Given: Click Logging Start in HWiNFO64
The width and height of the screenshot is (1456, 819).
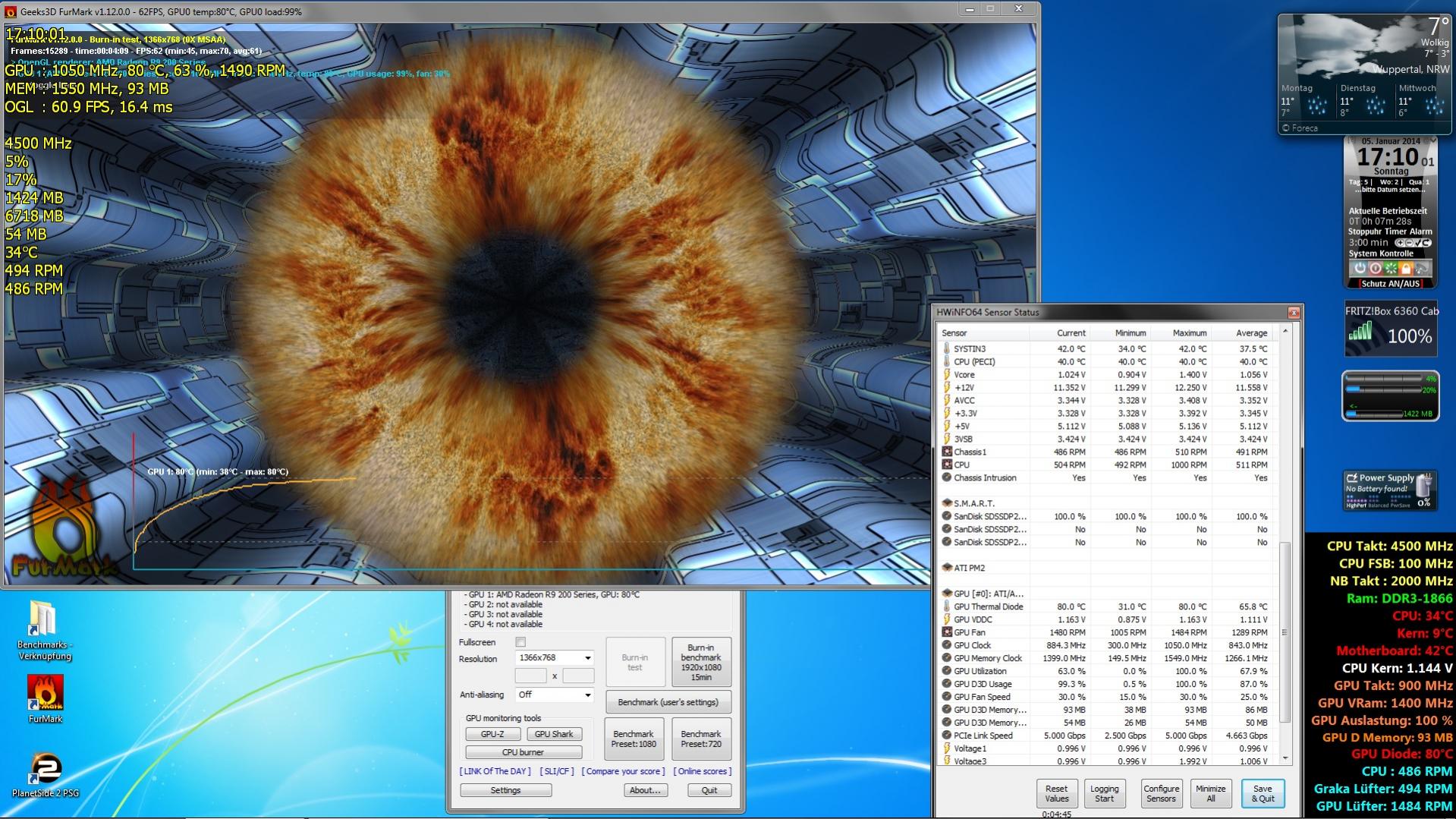Looking at the screenshot, I should 1105,793.
